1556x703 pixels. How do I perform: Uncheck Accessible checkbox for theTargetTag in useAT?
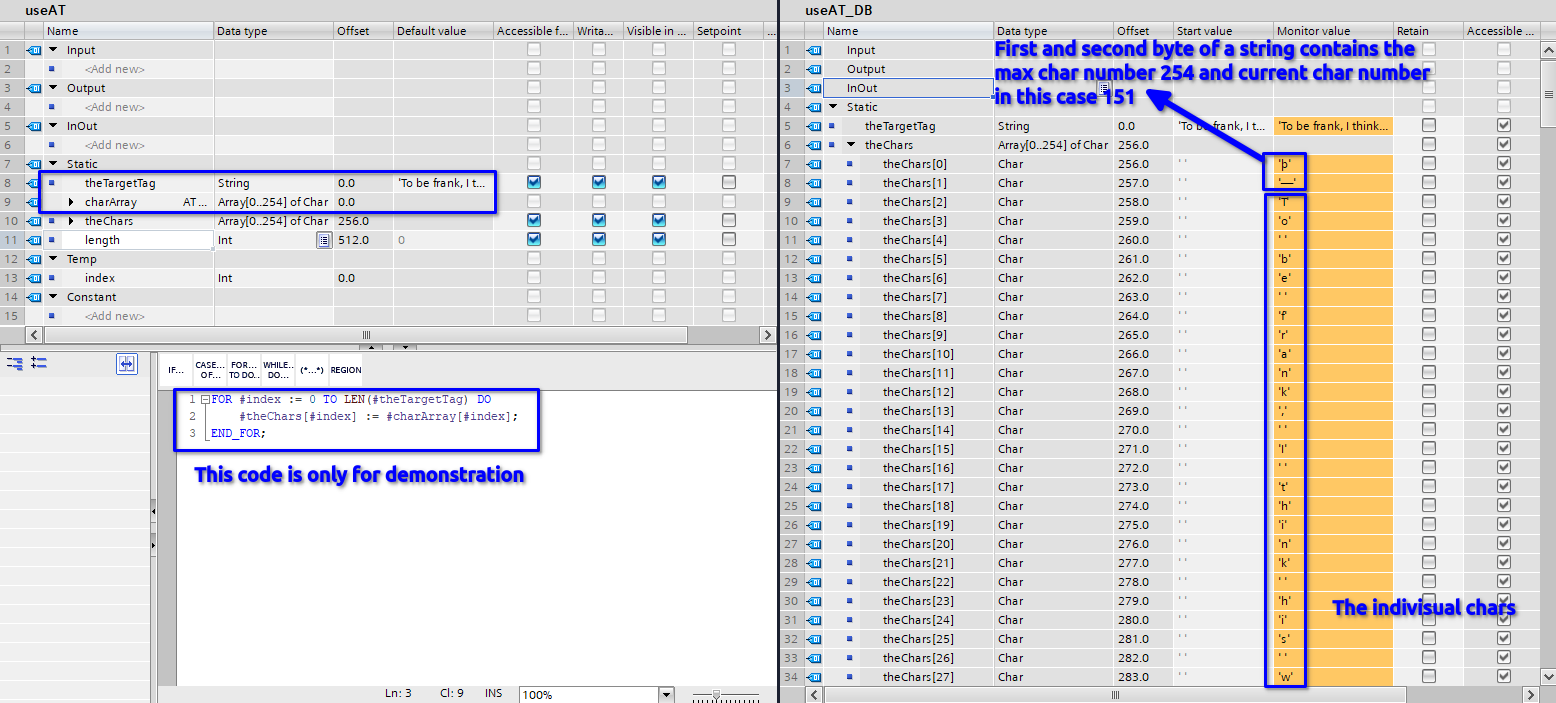pos(534,183)
